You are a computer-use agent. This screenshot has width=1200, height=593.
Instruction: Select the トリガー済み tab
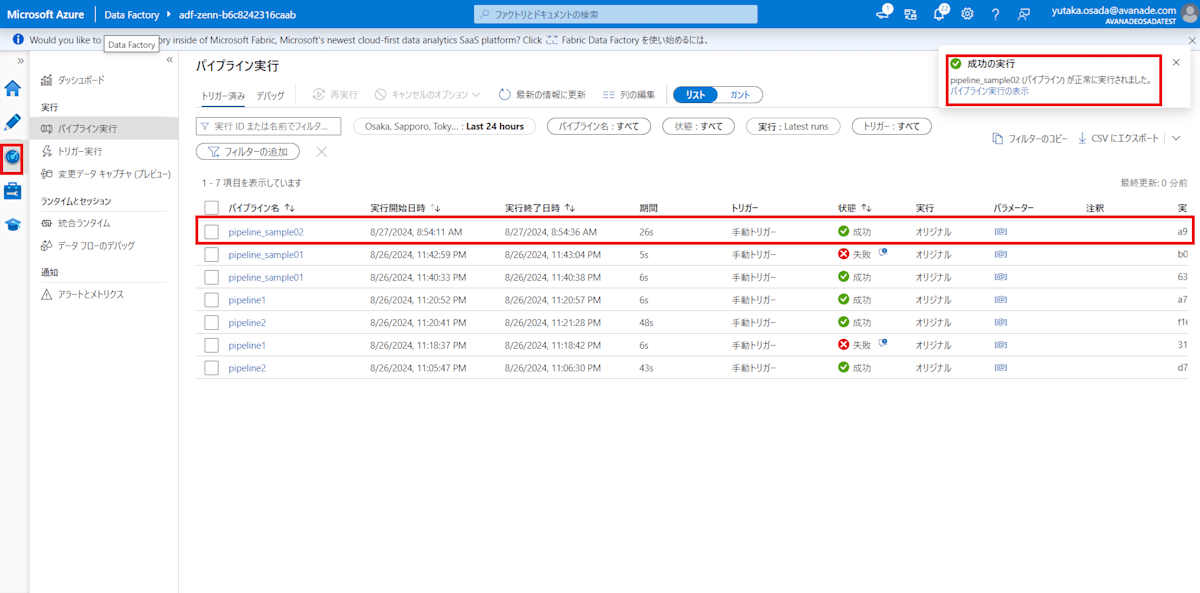pos(223,95)
